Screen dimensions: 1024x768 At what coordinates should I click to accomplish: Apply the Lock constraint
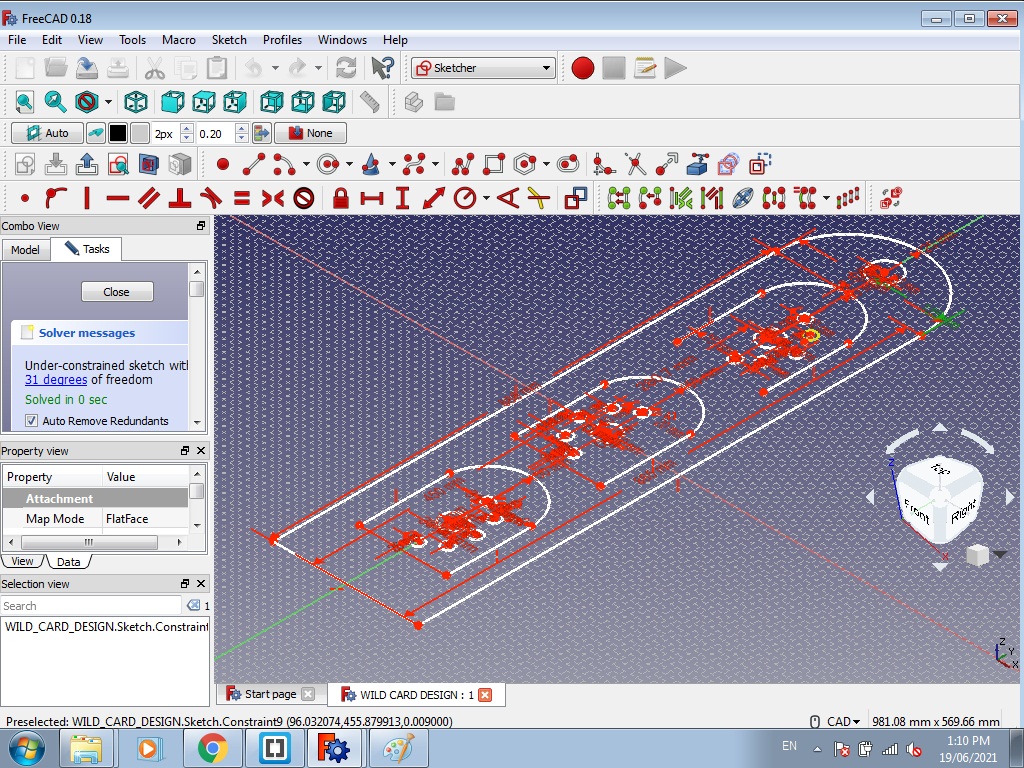click(340, 198)
